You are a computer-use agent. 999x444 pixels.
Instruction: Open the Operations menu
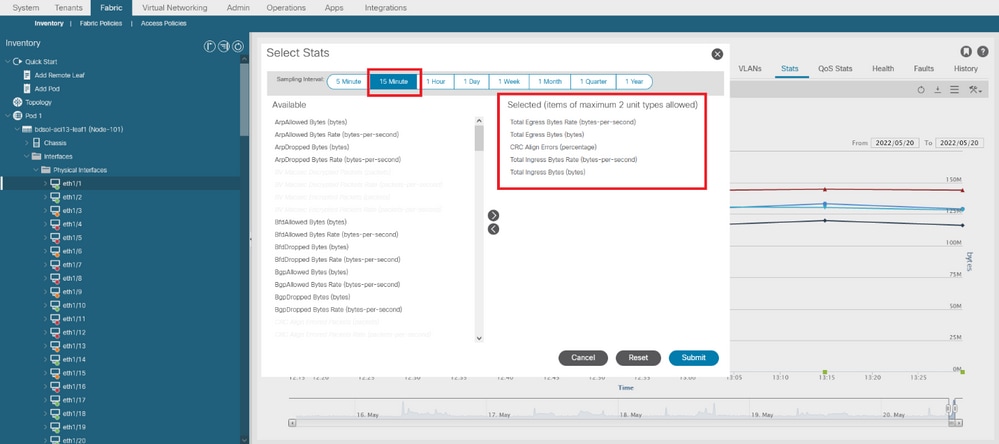286,8
